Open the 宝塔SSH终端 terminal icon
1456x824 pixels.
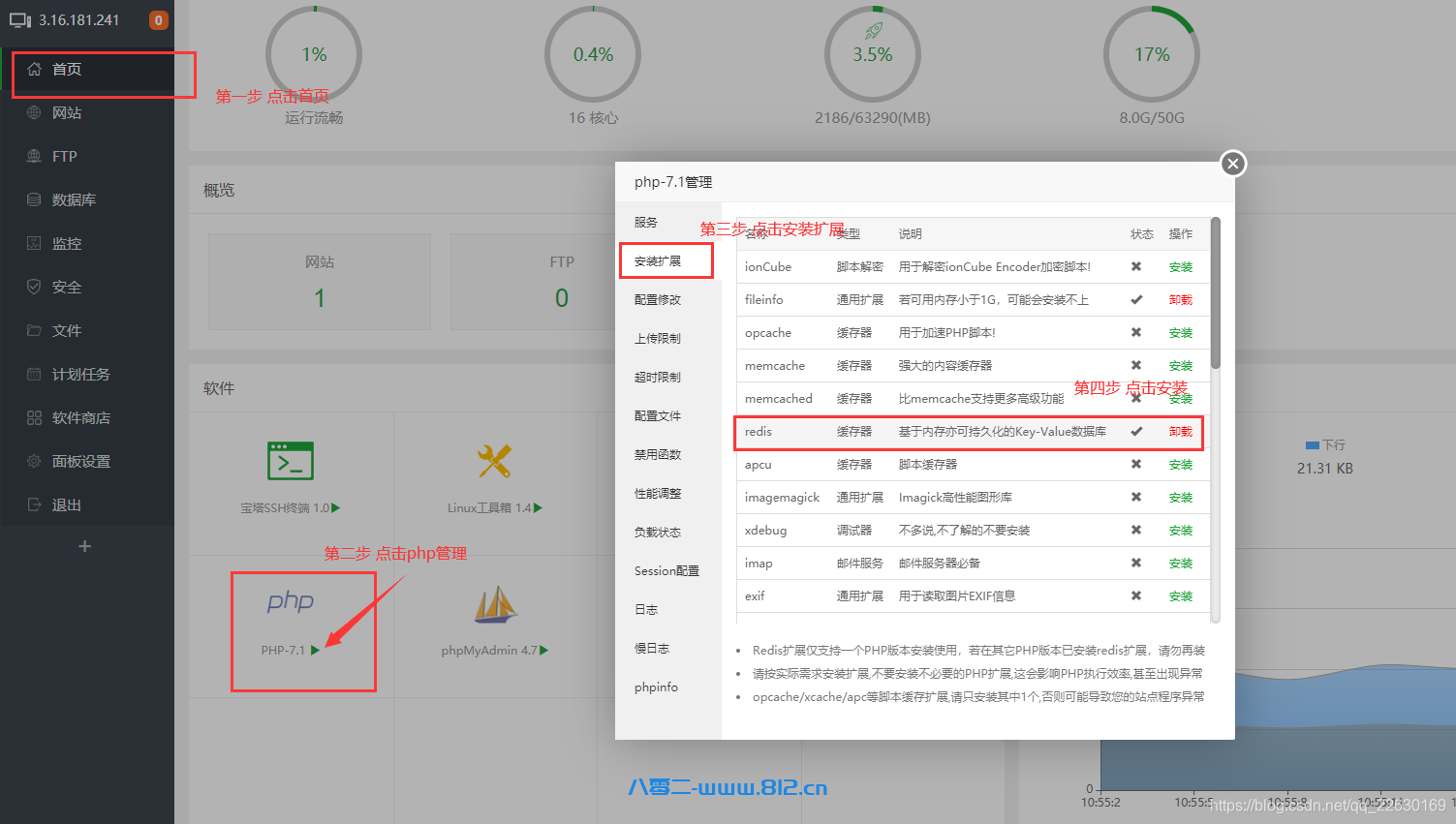[x=290, y=461]
